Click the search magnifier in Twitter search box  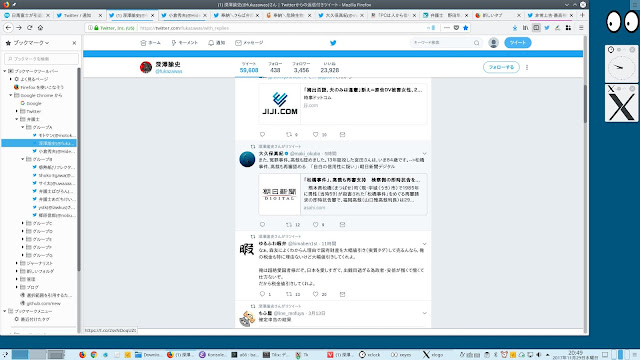tap(476, 43)
